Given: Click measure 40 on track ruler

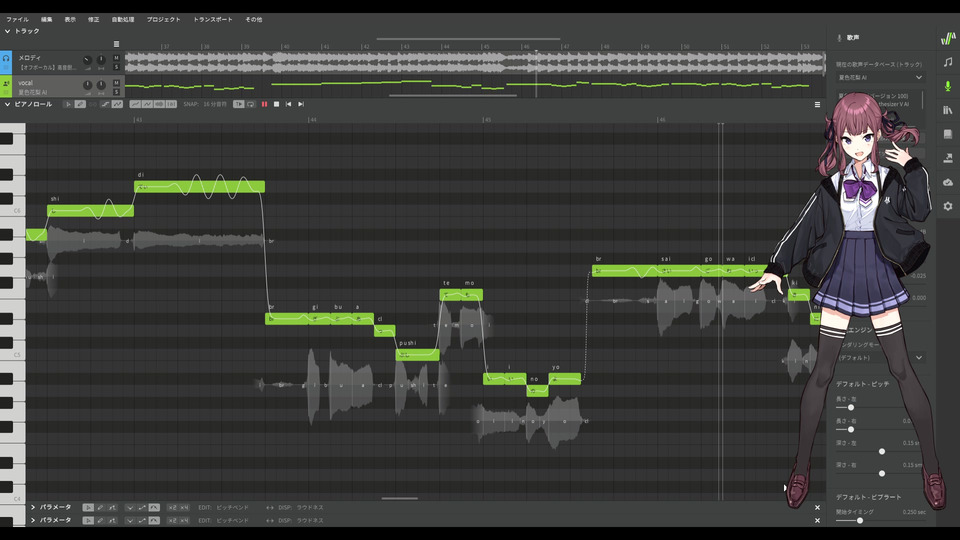Looking at the screenshot, I should [285, 47].
